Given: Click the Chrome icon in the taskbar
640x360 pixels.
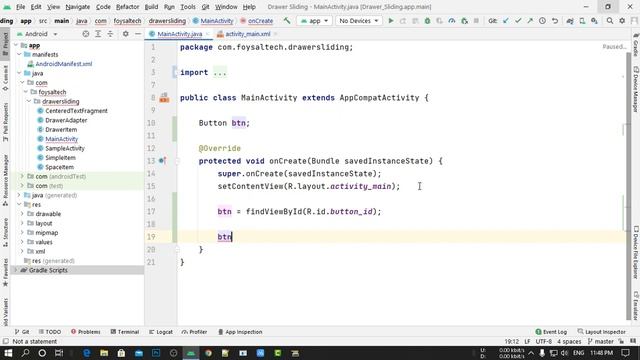Looking at the screenshot, I should point(208,353).
